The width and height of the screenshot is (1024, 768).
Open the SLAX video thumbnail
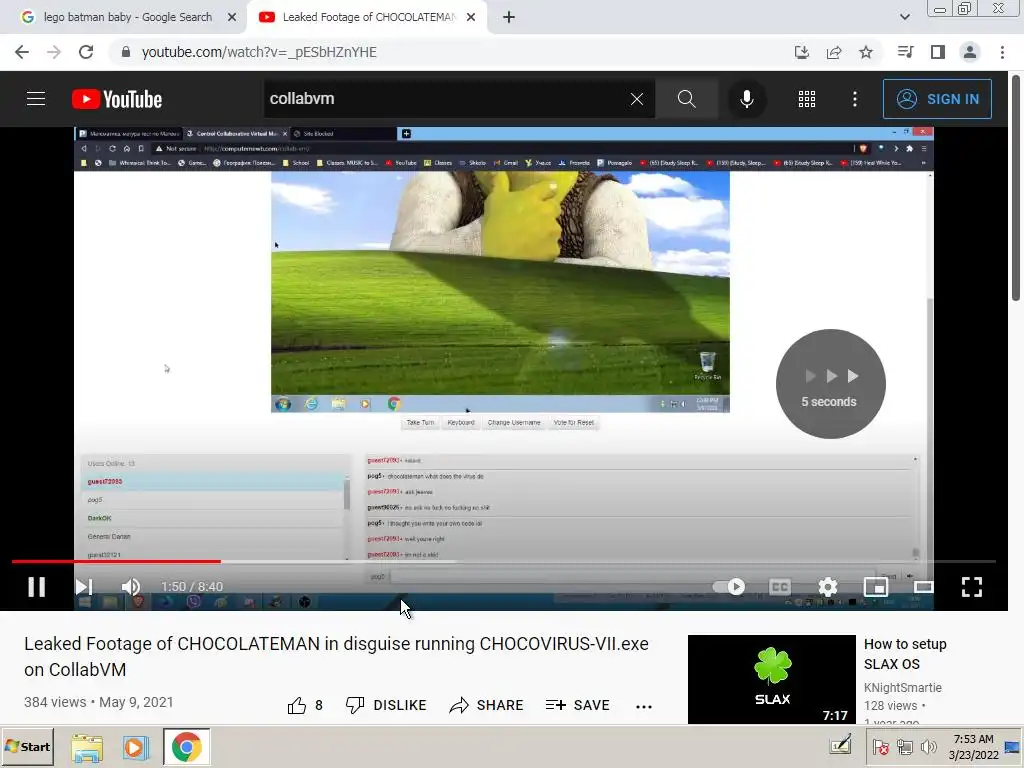tap(771, 679)
